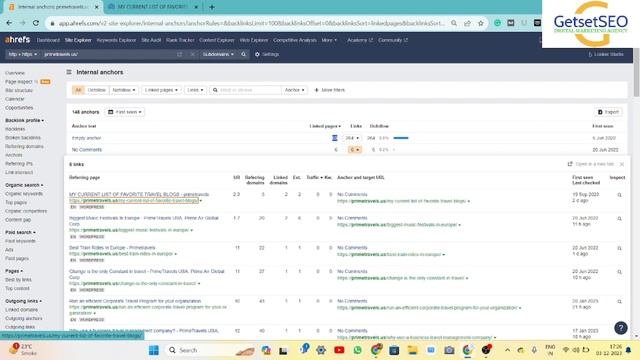This screenshot has height=360, width=640.
Task: Open MY CURRENT LIST OF FAVORITE TRAVEL BLOGS link
Action: pos(139,194)
